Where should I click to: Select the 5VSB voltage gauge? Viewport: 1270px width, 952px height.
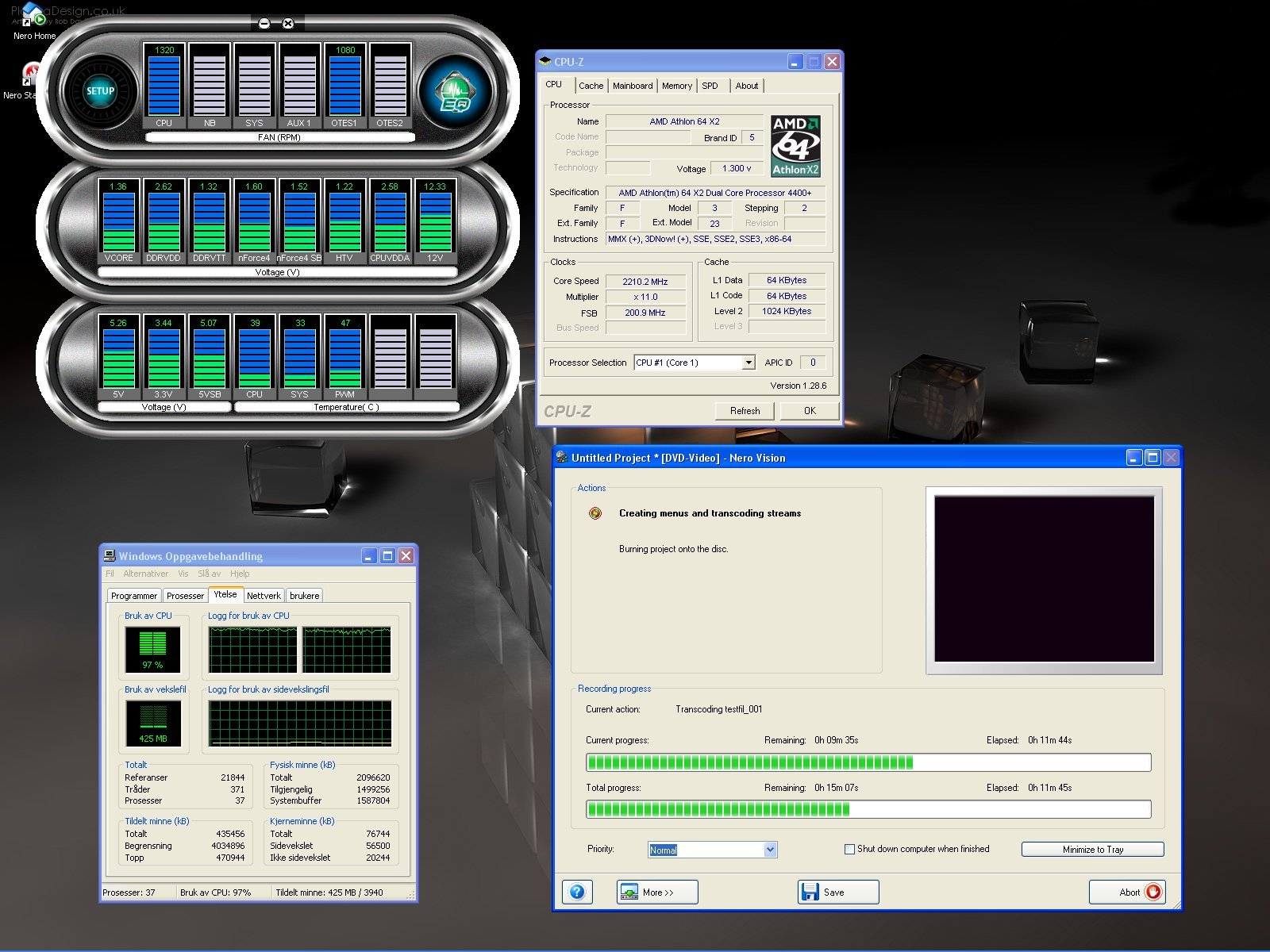209,357
